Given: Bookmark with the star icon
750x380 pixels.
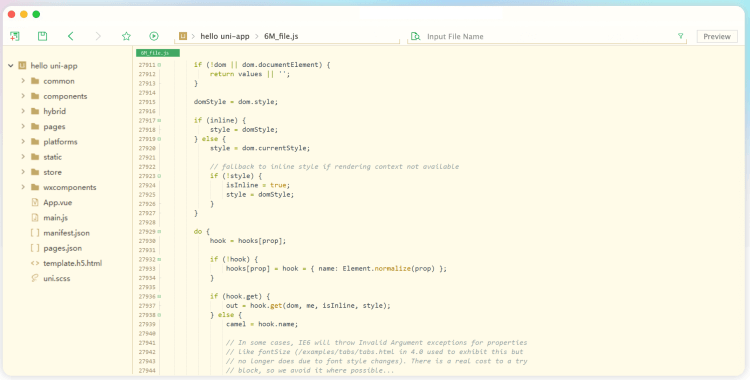Looking at the screenshot, I should tap(126, 36).
